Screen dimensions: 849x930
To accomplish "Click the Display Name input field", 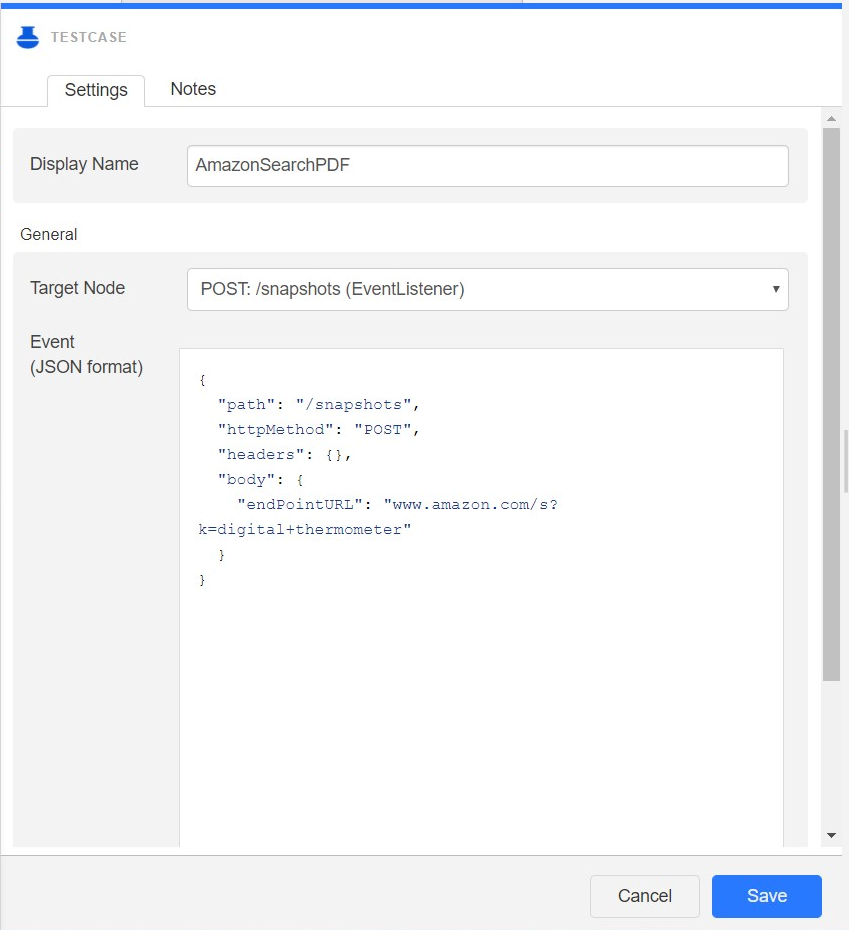I will click(487, 166).
